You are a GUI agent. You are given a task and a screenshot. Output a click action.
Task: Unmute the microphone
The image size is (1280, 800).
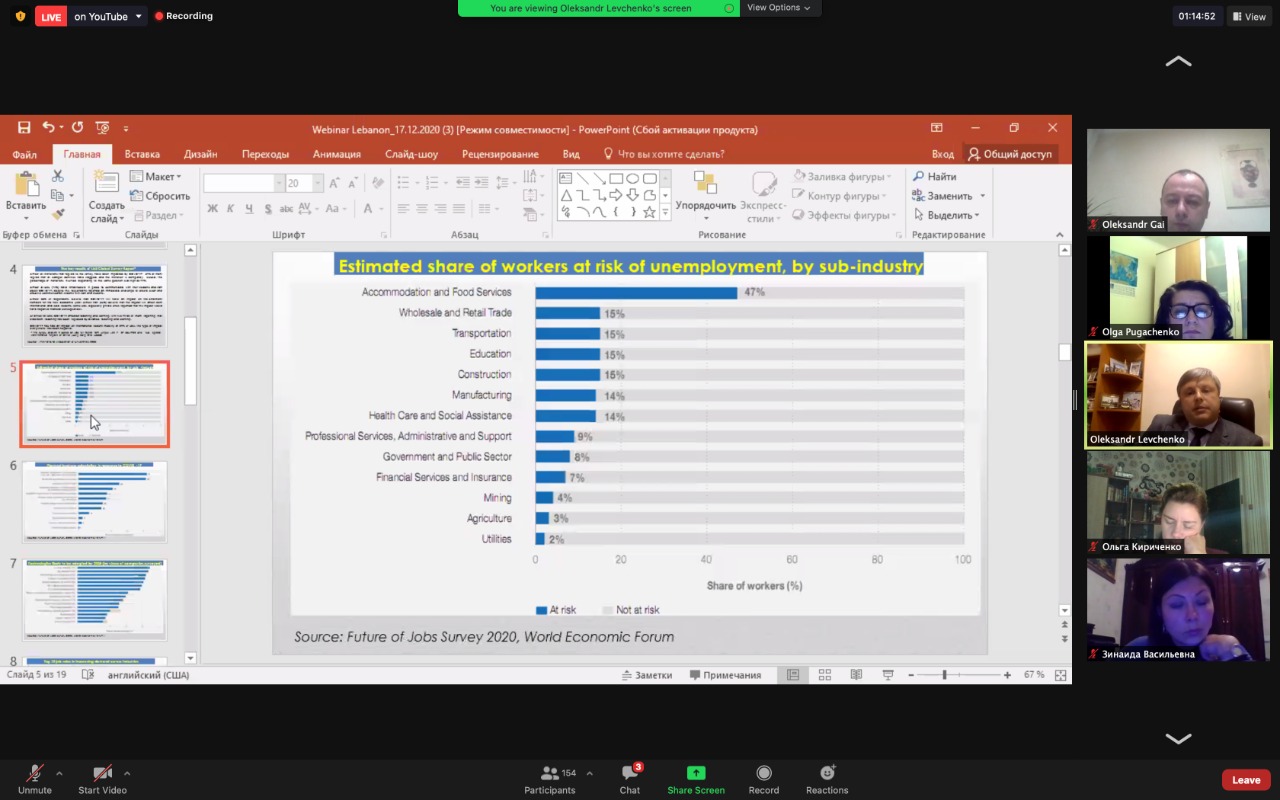pyautogui.click(x=34, y=773)
